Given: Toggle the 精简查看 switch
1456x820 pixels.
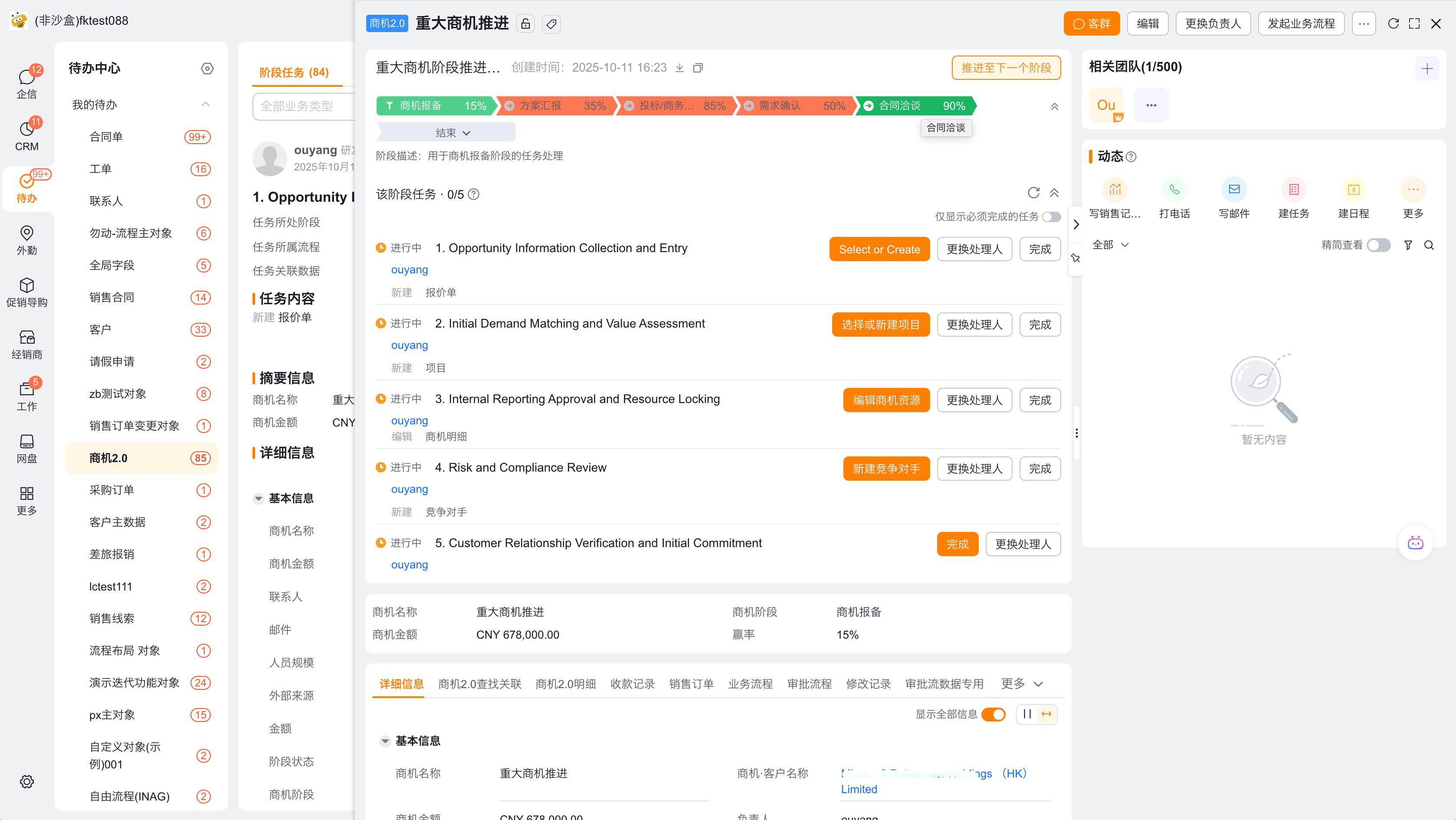Looking at the screenshot, I should click(1378, 245).
